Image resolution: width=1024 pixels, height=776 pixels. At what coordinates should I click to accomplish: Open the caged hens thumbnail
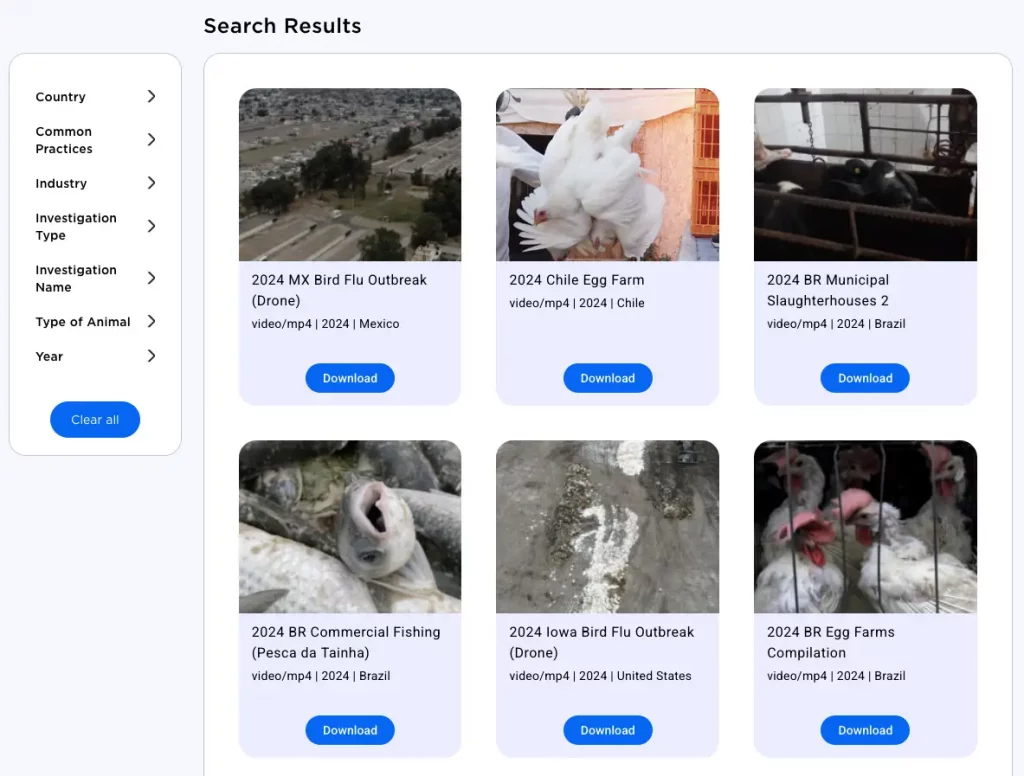tap(865, 527)
